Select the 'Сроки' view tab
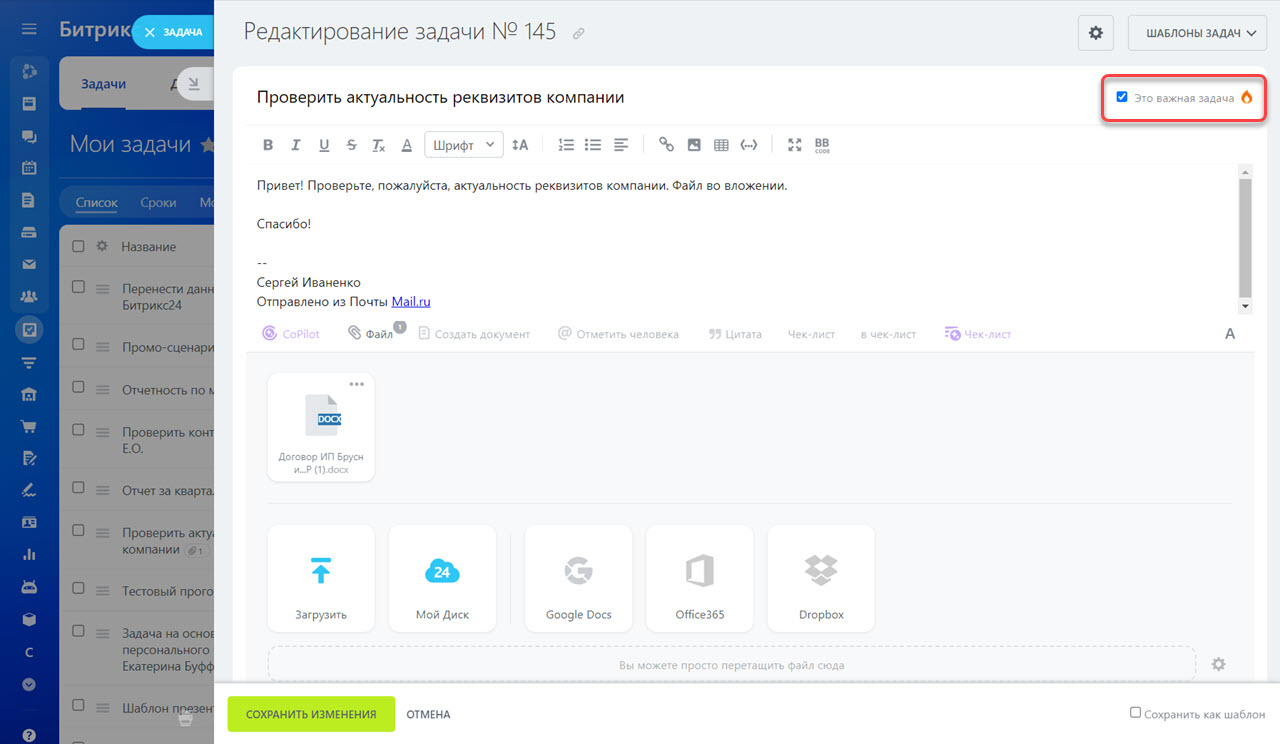Viewport: 1280px width, 744px height. pyautogui.click(x=158, y=202)
